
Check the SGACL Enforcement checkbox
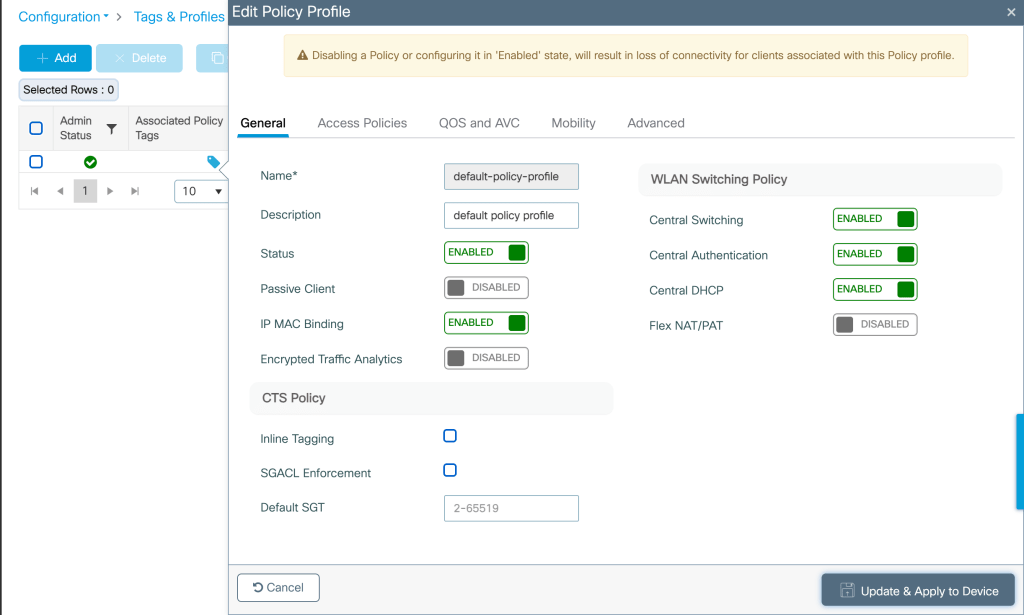(x=450, y=470)
